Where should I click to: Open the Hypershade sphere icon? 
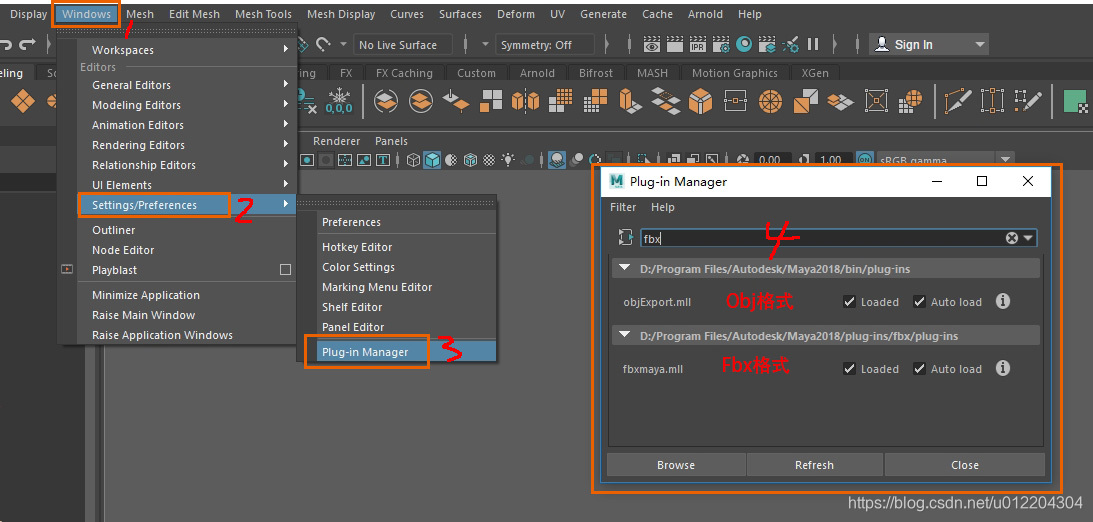(744, 45)
